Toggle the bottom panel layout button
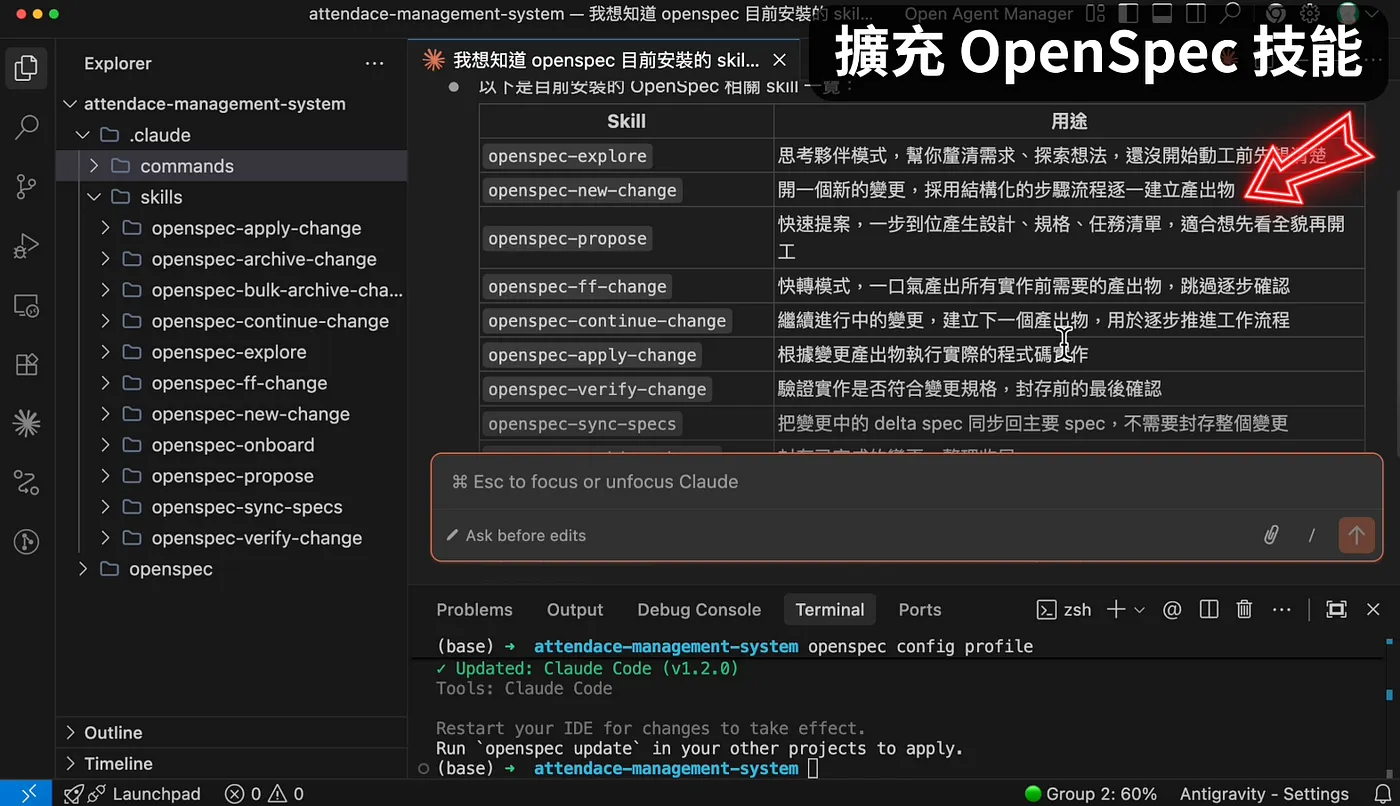 point(1161,14)
